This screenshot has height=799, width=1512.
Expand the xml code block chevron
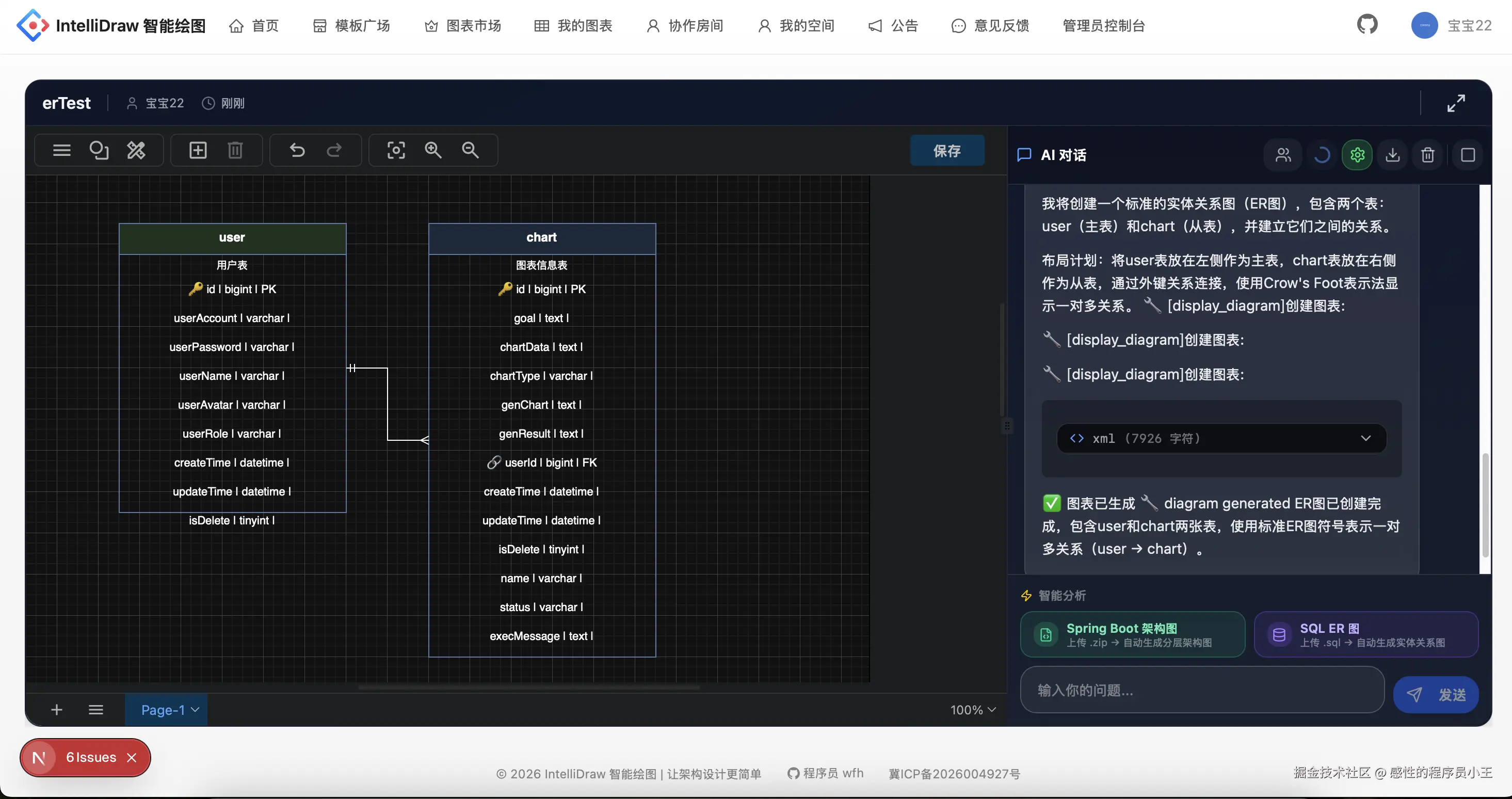pos(1366,438)
